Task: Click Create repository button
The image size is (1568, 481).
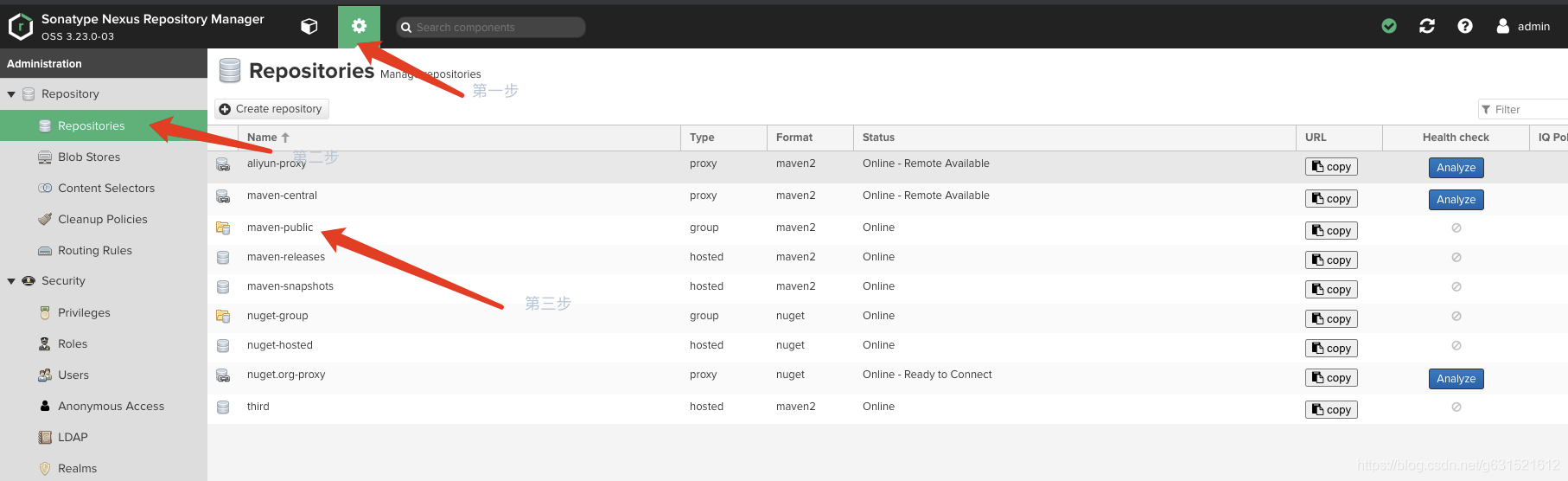Action: tap(271, 109)
